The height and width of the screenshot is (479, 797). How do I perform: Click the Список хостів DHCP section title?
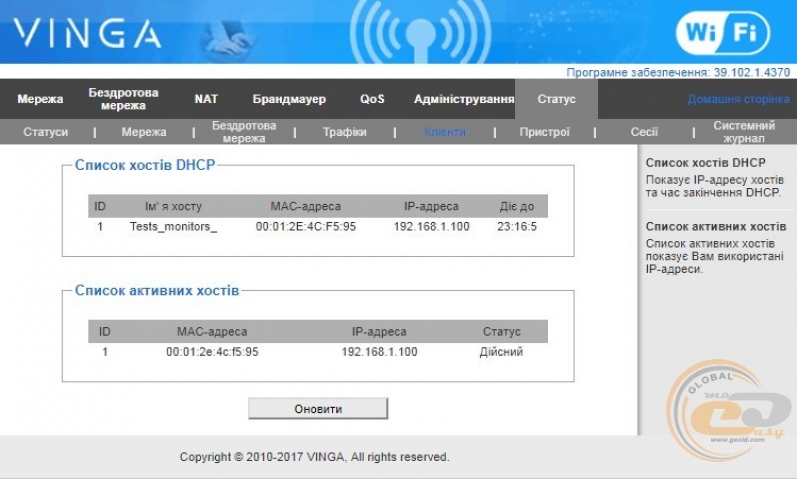click(x=145, y=165)
